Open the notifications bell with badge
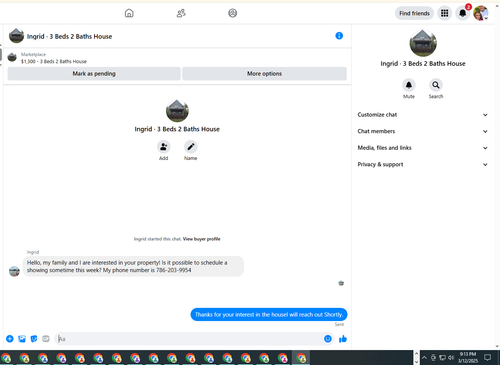The height and width of the screenshot is (365, 500). point(463,13)
